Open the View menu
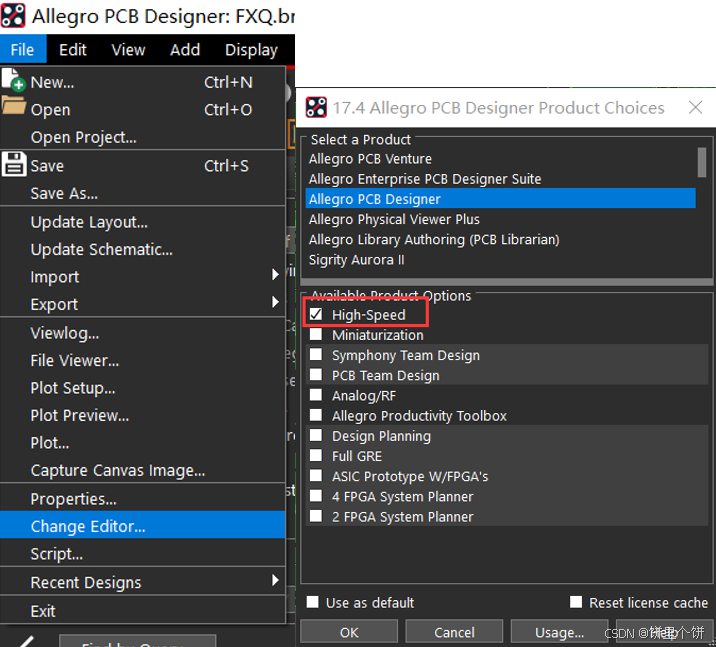This screenshot has width=716, height=647. coord(128,49)
